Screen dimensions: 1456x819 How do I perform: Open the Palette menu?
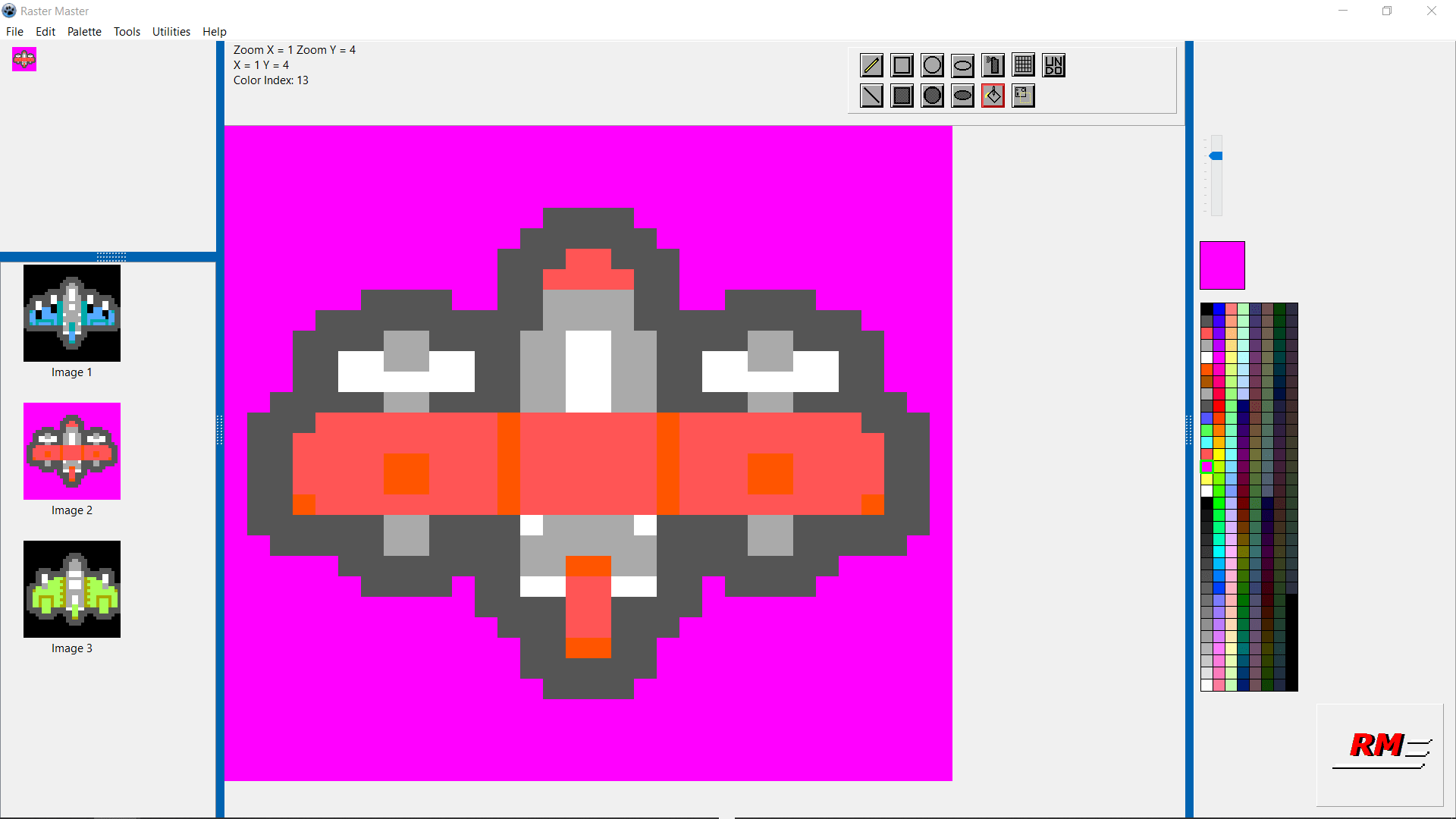click(x=84, y=31)
